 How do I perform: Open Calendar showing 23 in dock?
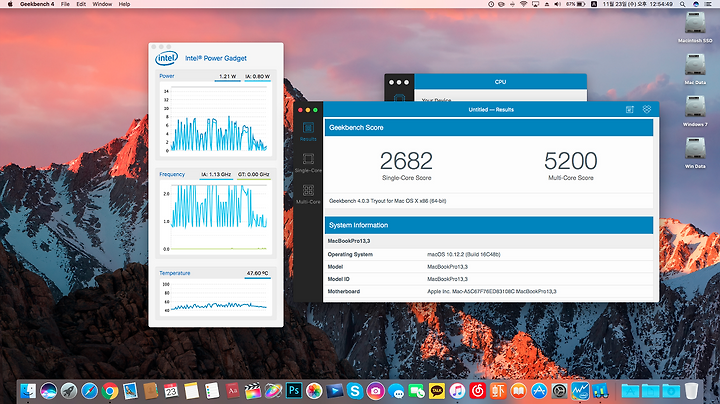[x=171, y=391]
